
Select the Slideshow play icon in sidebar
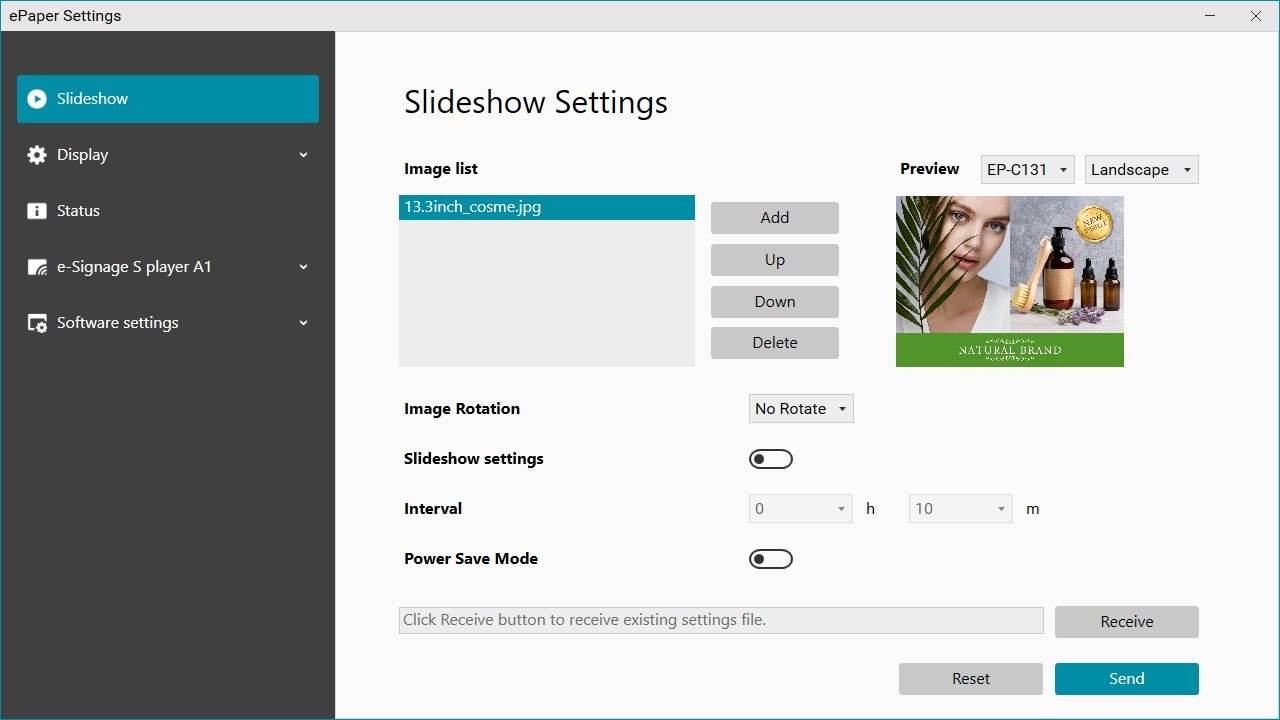pyautogui.click(x=37, y=98)
